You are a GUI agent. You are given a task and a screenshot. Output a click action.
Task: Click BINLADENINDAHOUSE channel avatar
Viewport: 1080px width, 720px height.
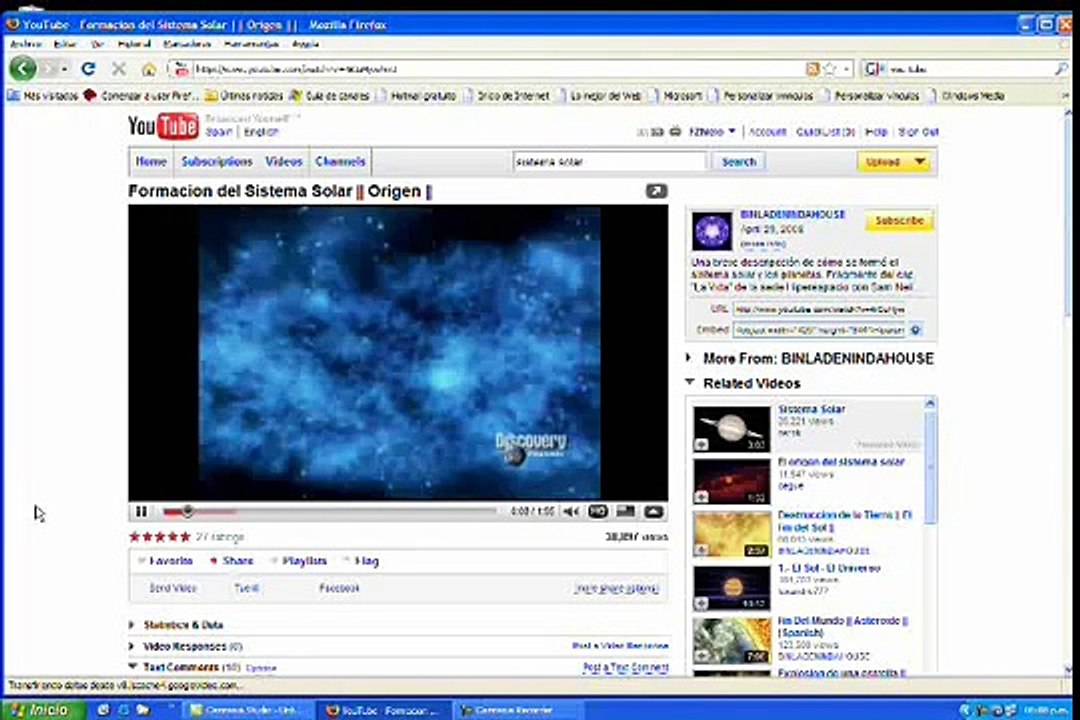click(712, 231)
